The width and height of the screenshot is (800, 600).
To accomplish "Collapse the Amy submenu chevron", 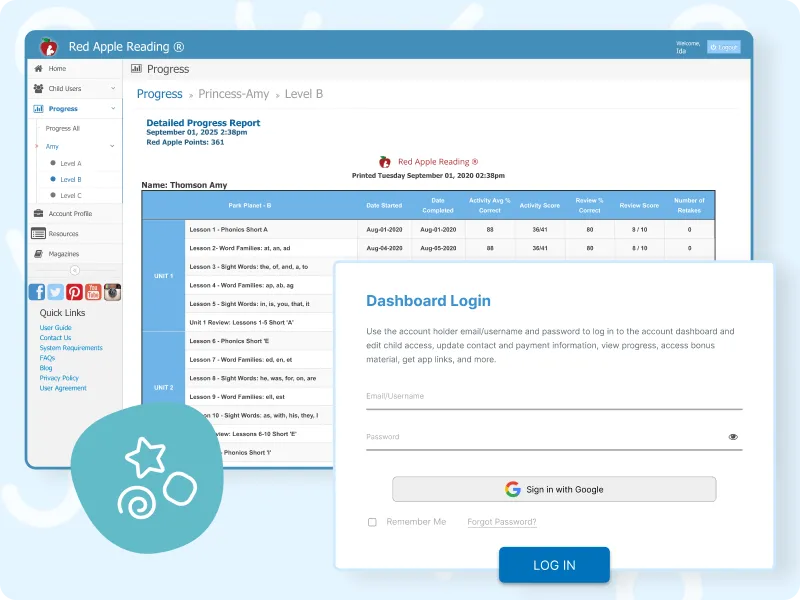I will click(112, 146).
